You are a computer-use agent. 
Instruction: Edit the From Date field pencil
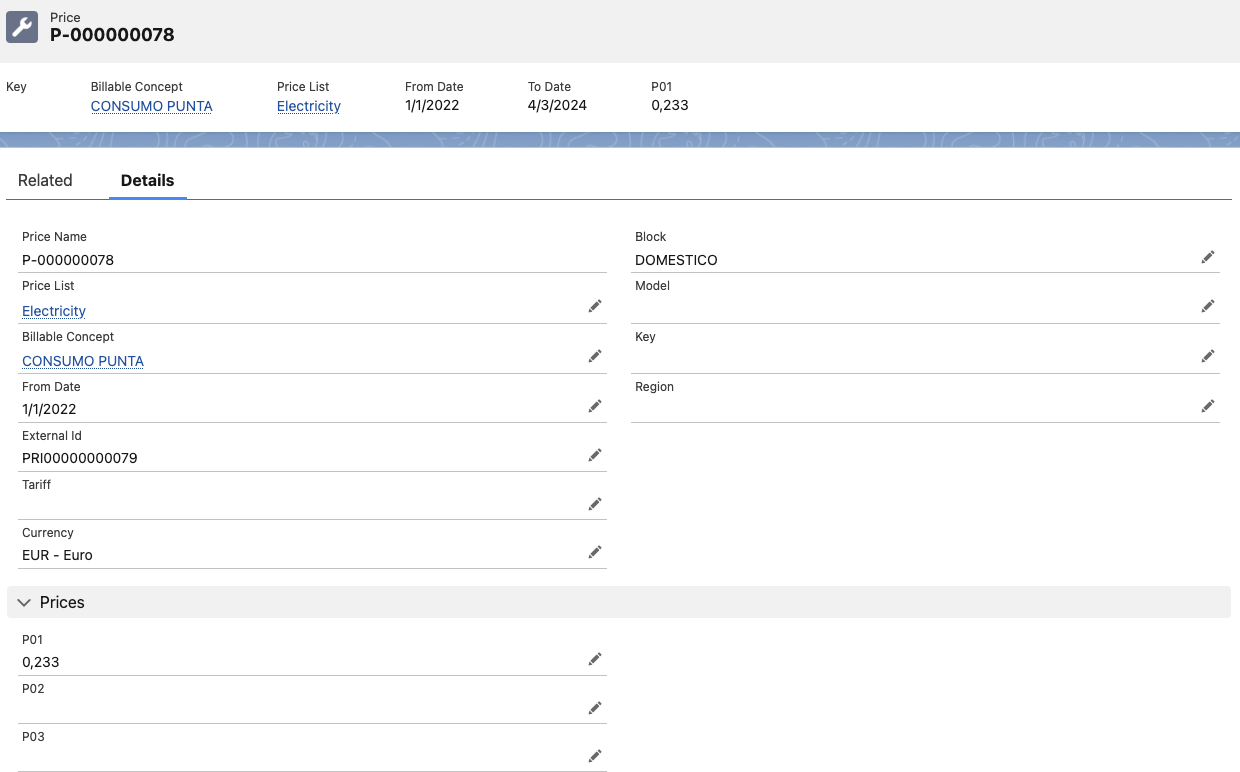[x=595, y=406]
